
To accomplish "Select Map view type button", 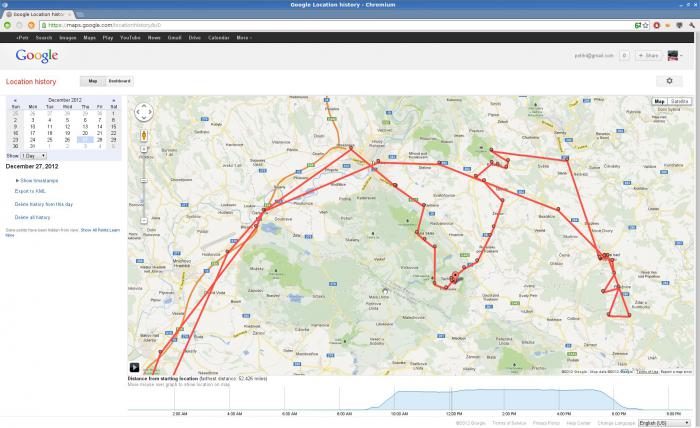I will click(x=659, y=101).
